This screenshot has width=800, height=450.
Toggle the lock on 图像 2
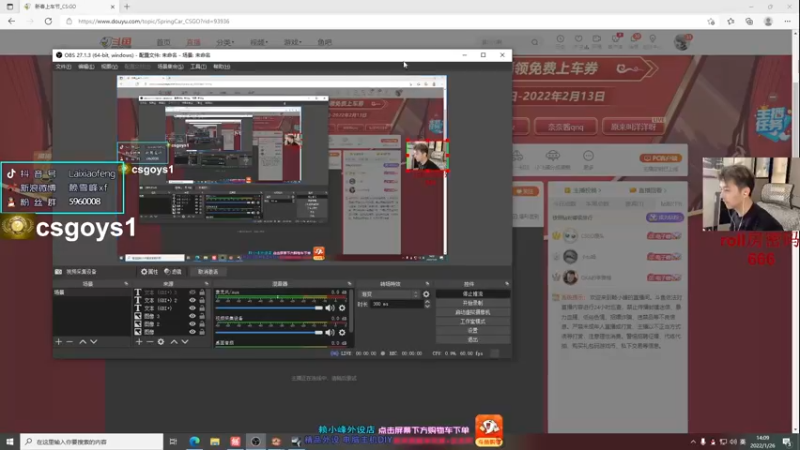point(202,323)
